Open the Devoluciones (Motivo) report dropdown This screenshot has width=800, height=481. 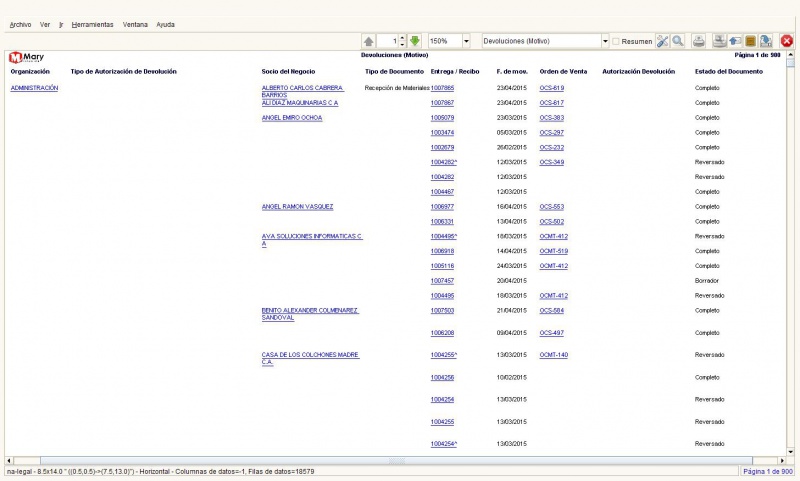tap(605, 41)
